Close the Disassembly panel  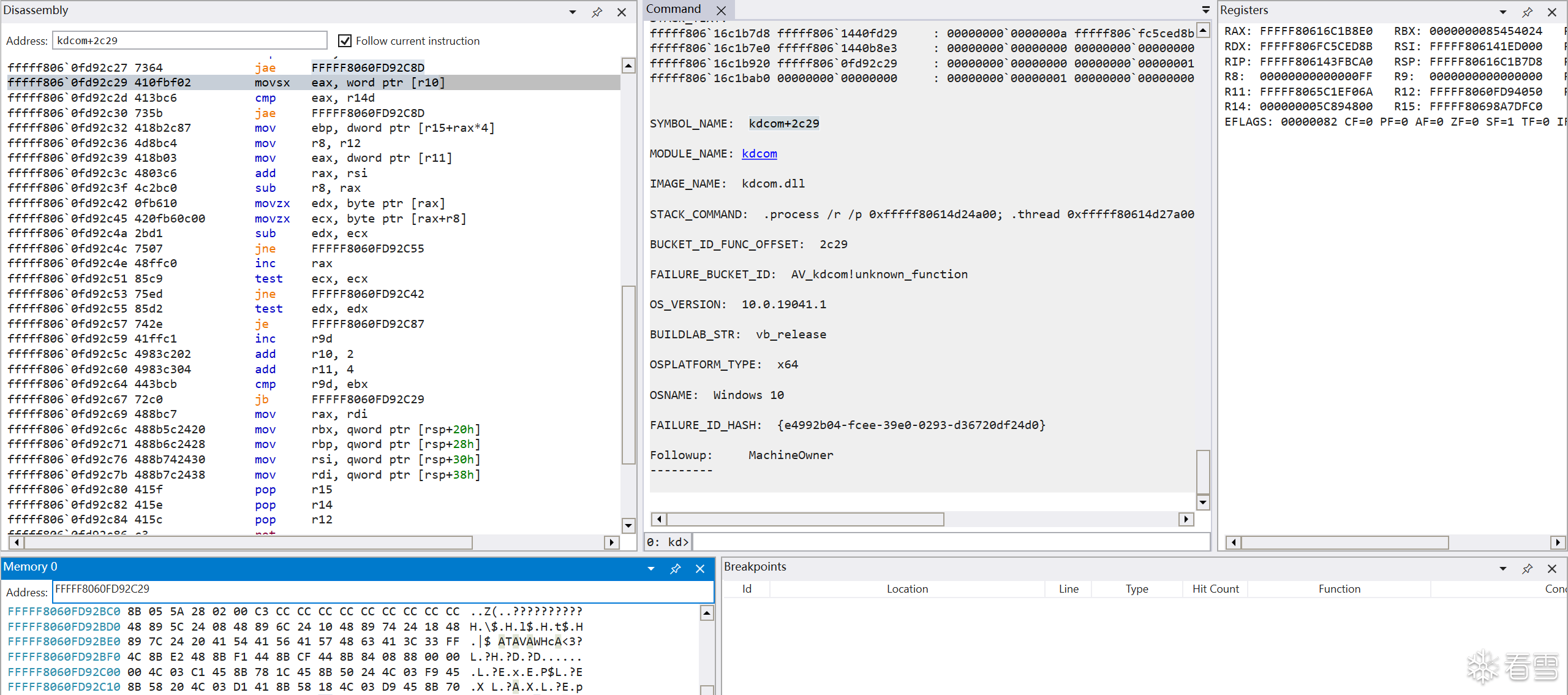622,12
